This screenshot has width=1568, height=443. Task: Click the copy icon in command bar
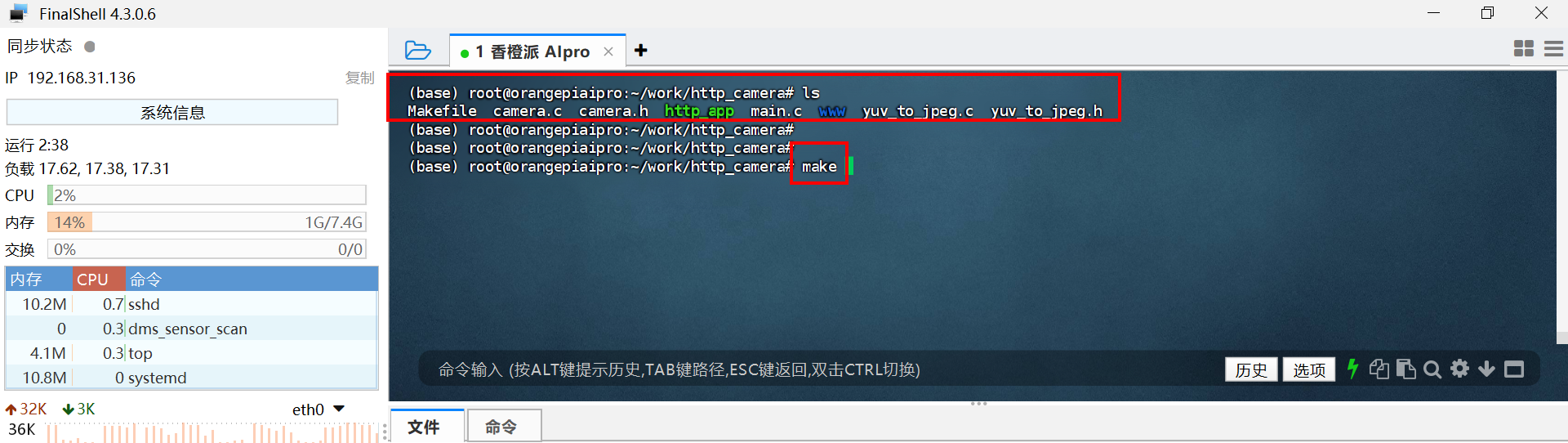click(x=1379, y=369)
